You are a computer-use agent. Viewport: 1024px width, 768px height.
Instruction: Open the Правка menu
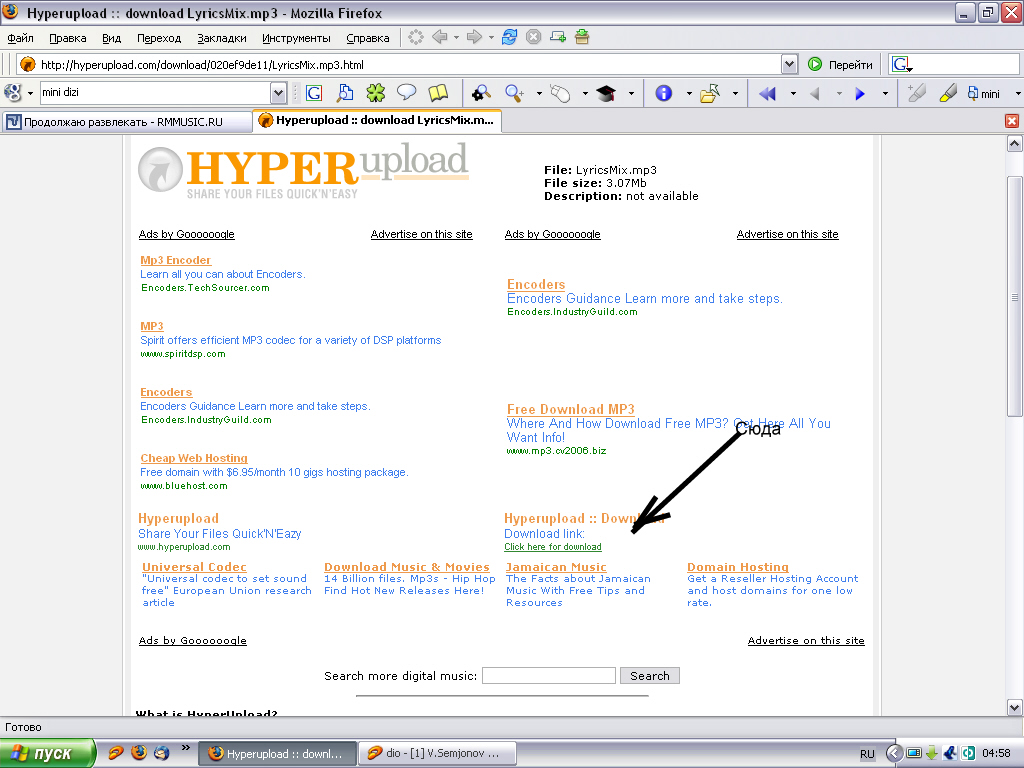tap(68, 38)
